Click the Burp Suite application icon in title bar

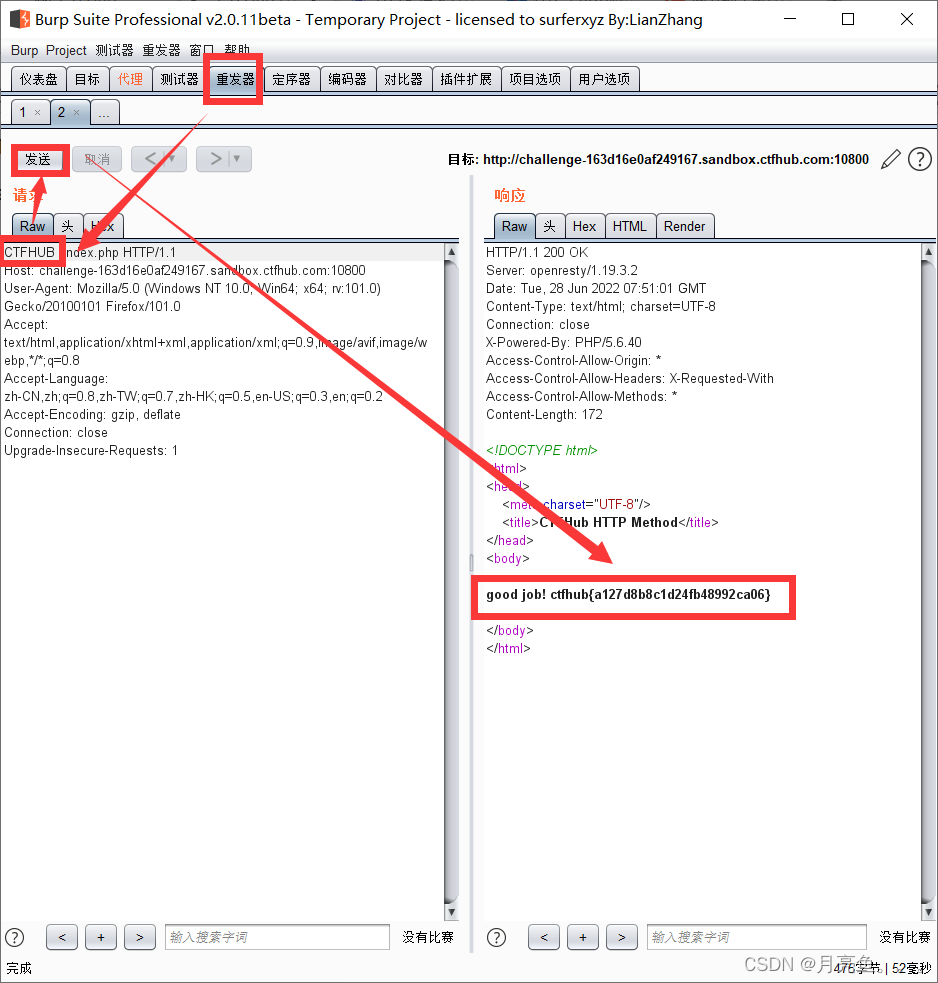(20, 19)
